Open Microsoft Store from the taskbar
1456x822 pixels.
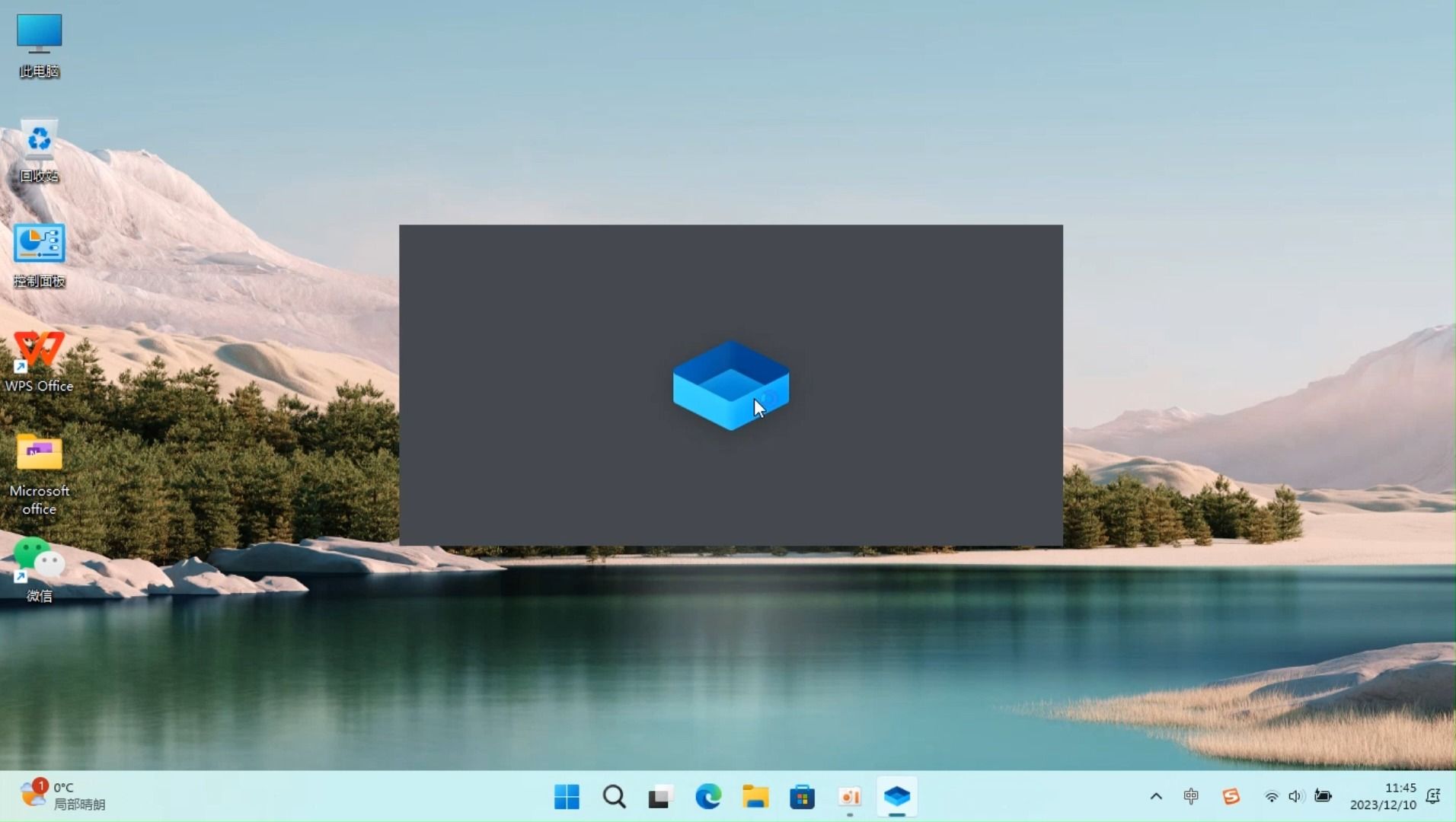tap(802, 797)
